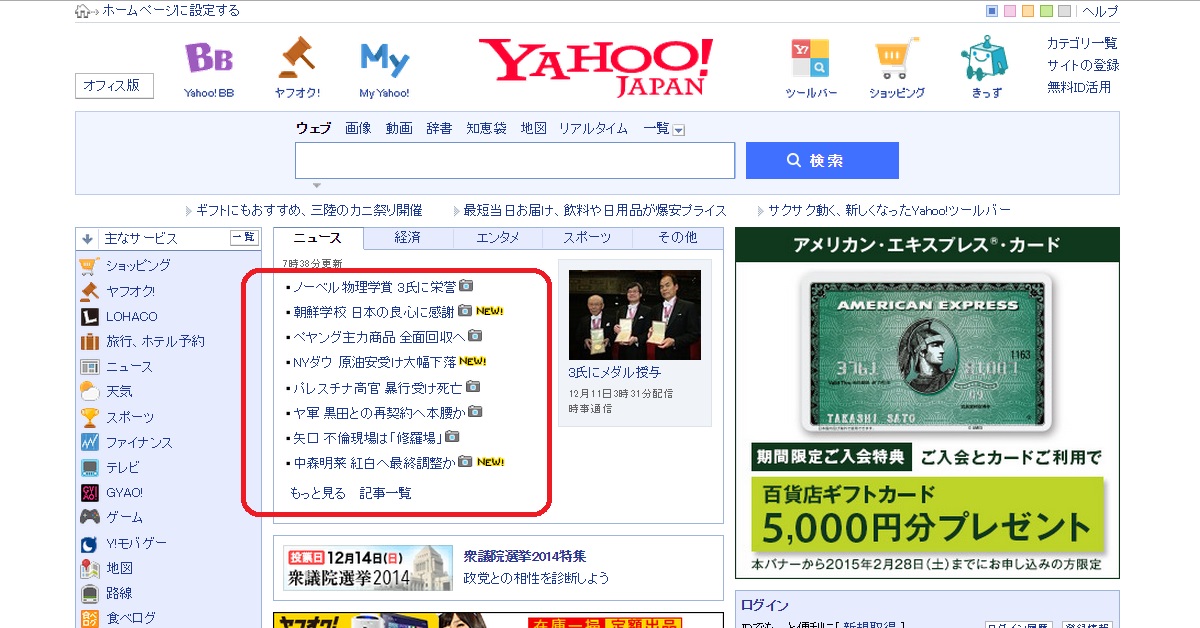Click the 一覧 button in 主なサービス header
1200x628 pixels.
coord(244,237)
